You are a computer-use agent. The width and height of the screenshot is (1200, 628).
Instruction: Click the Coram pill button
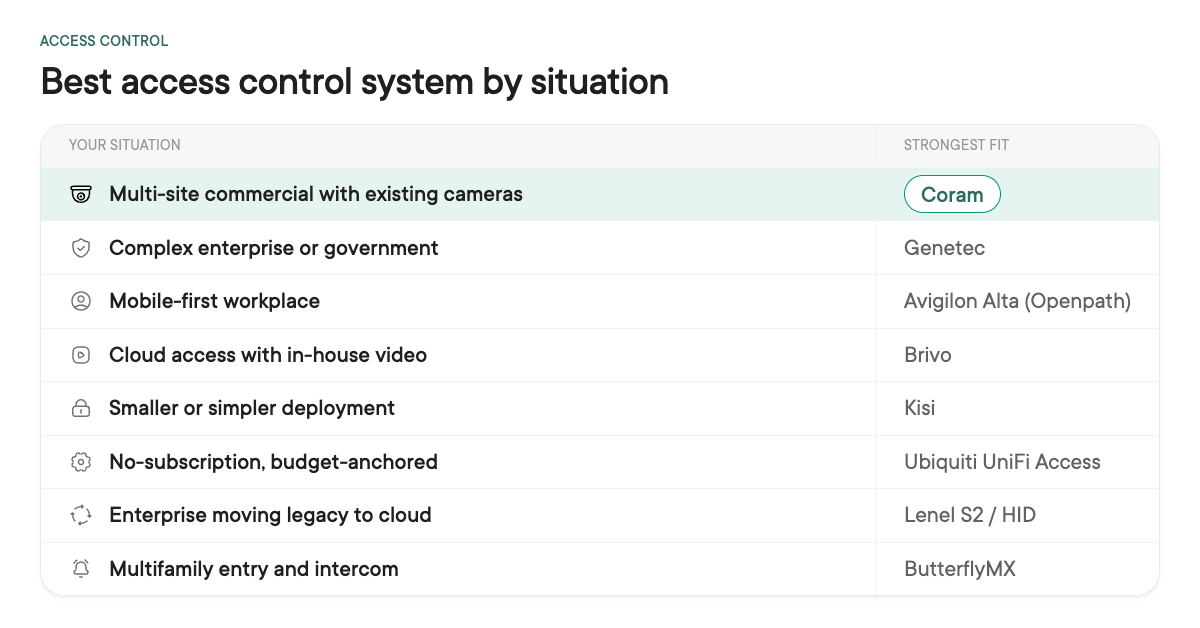[x=952, y=194]
